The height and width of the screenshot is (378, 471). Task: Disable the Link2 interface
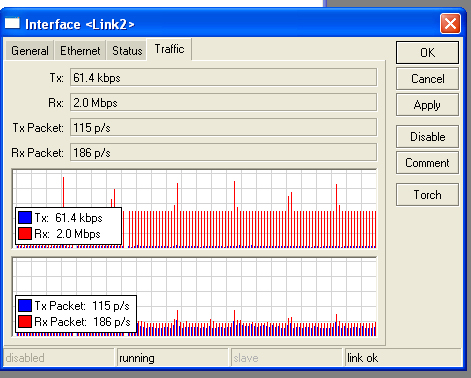point(427,137)
